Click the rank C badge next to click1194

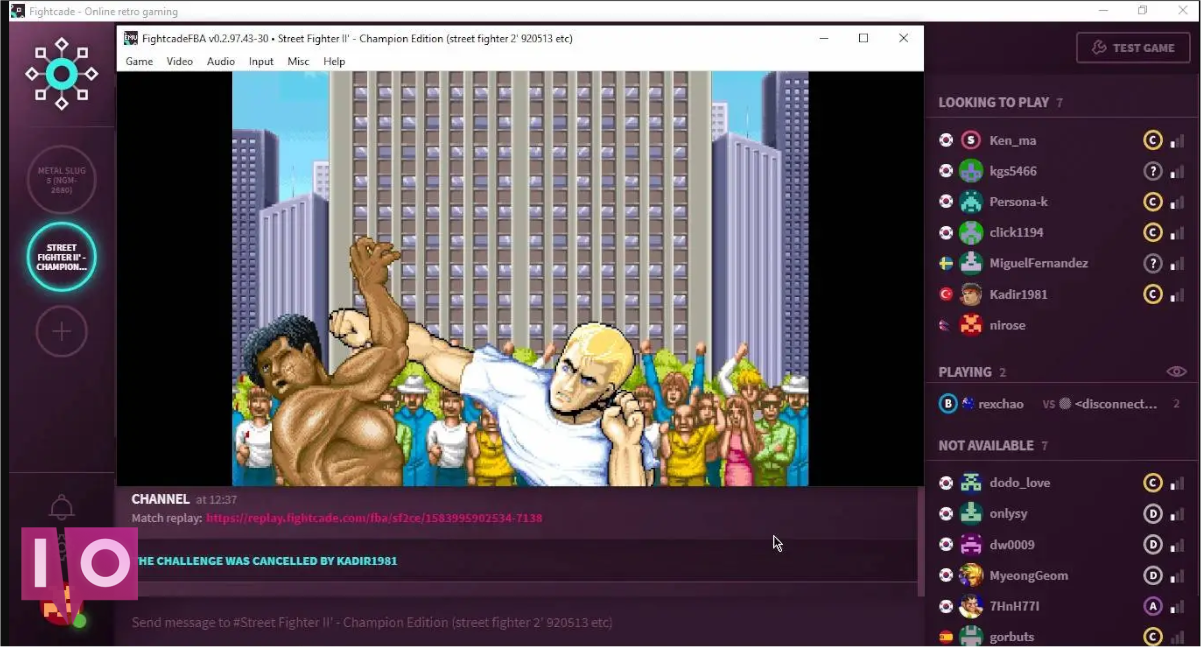coord(1152,233)
